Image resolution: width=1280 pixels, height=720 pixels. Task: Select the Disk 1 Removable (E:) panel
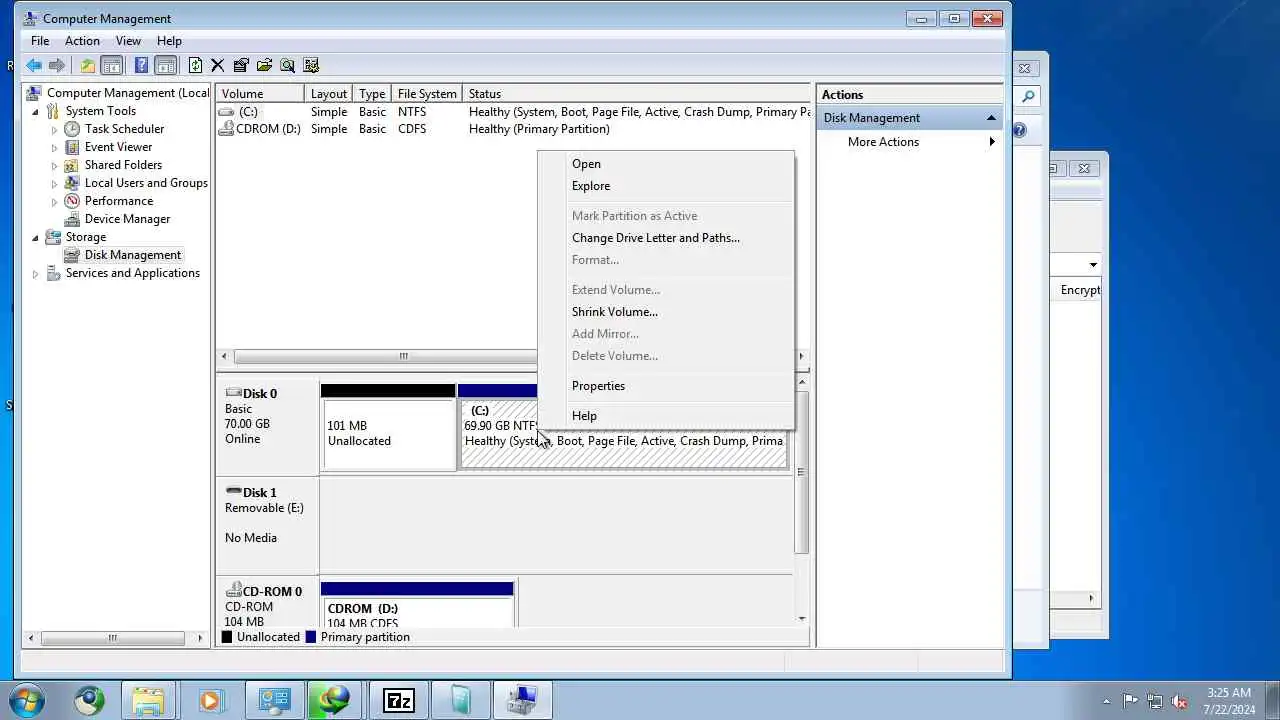pos(268,524)
